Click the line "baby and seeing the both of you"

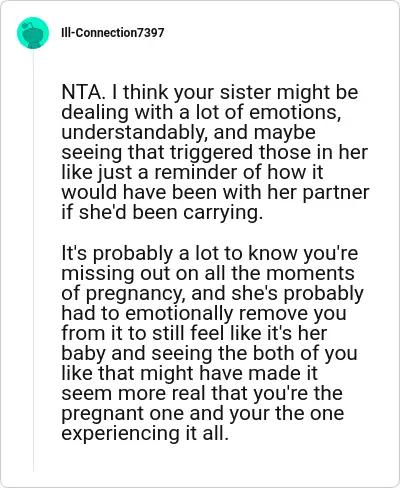point(209,353)
